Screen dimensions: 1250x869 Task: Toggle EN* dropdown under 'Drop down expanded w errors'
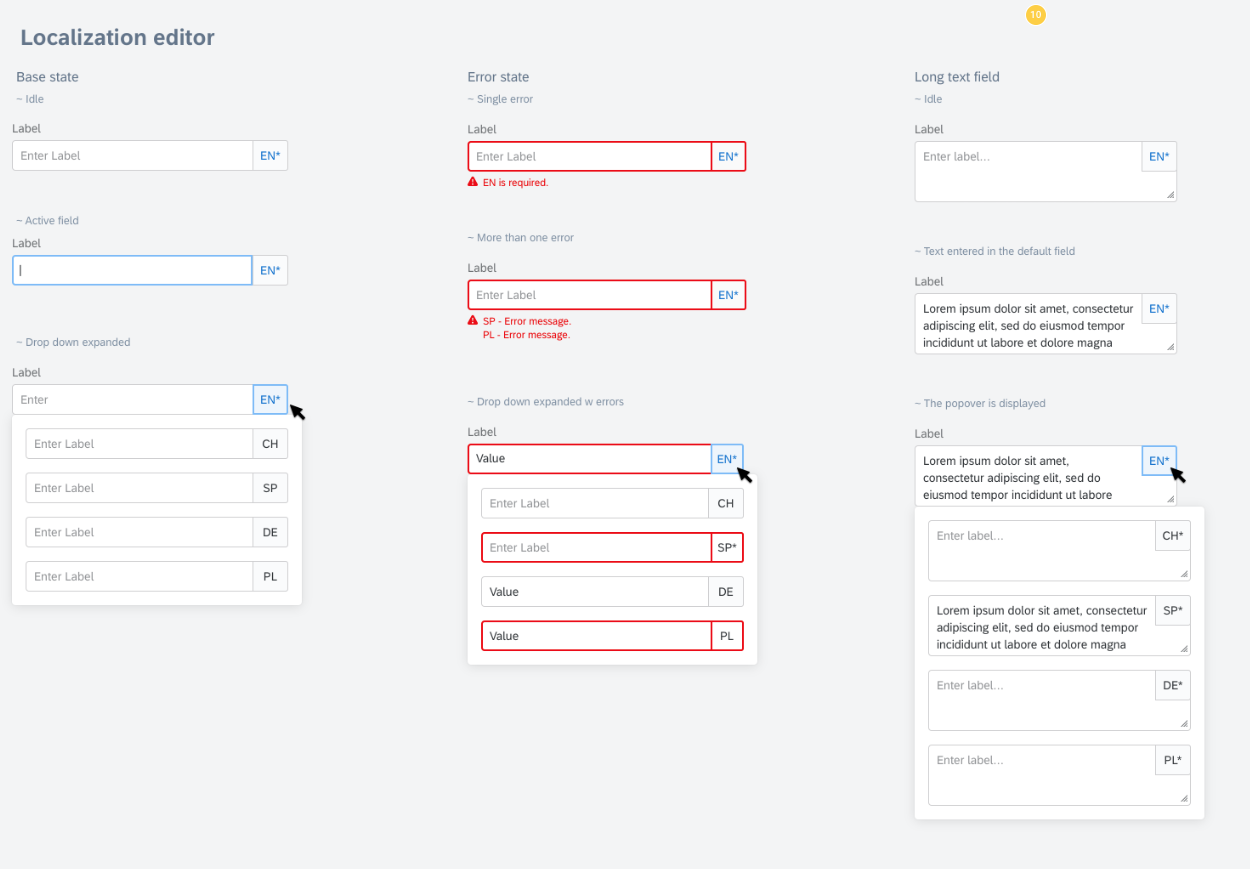coord(727,459)
